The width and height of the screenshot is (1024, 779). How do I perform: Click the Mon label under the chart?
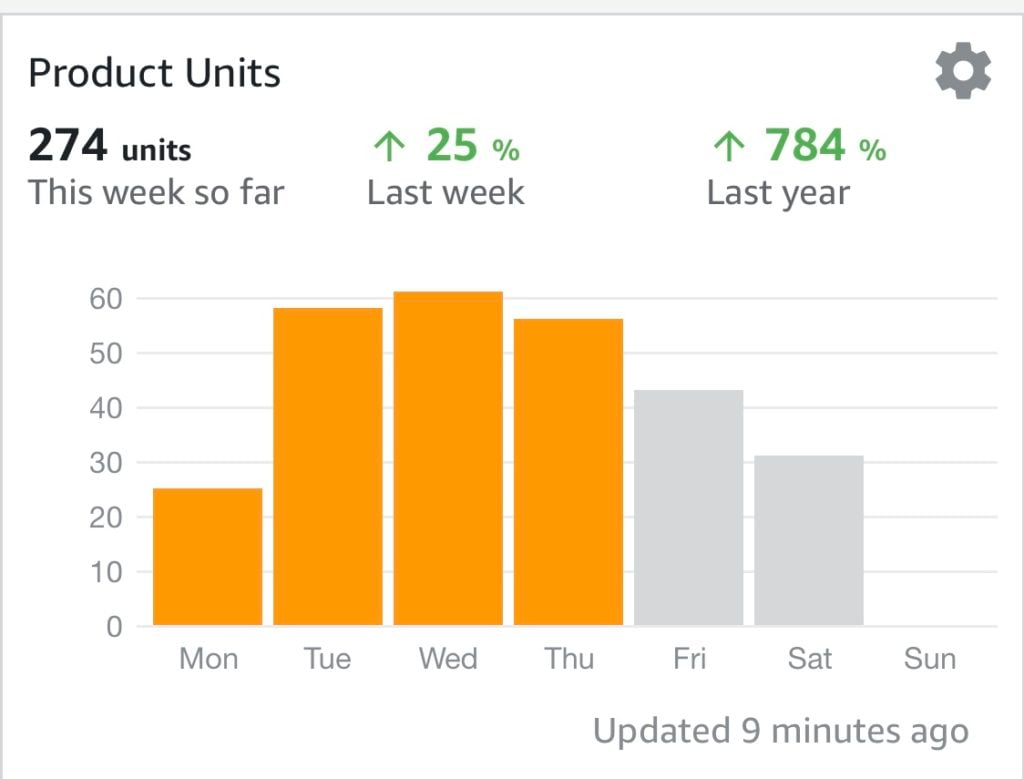208,659
